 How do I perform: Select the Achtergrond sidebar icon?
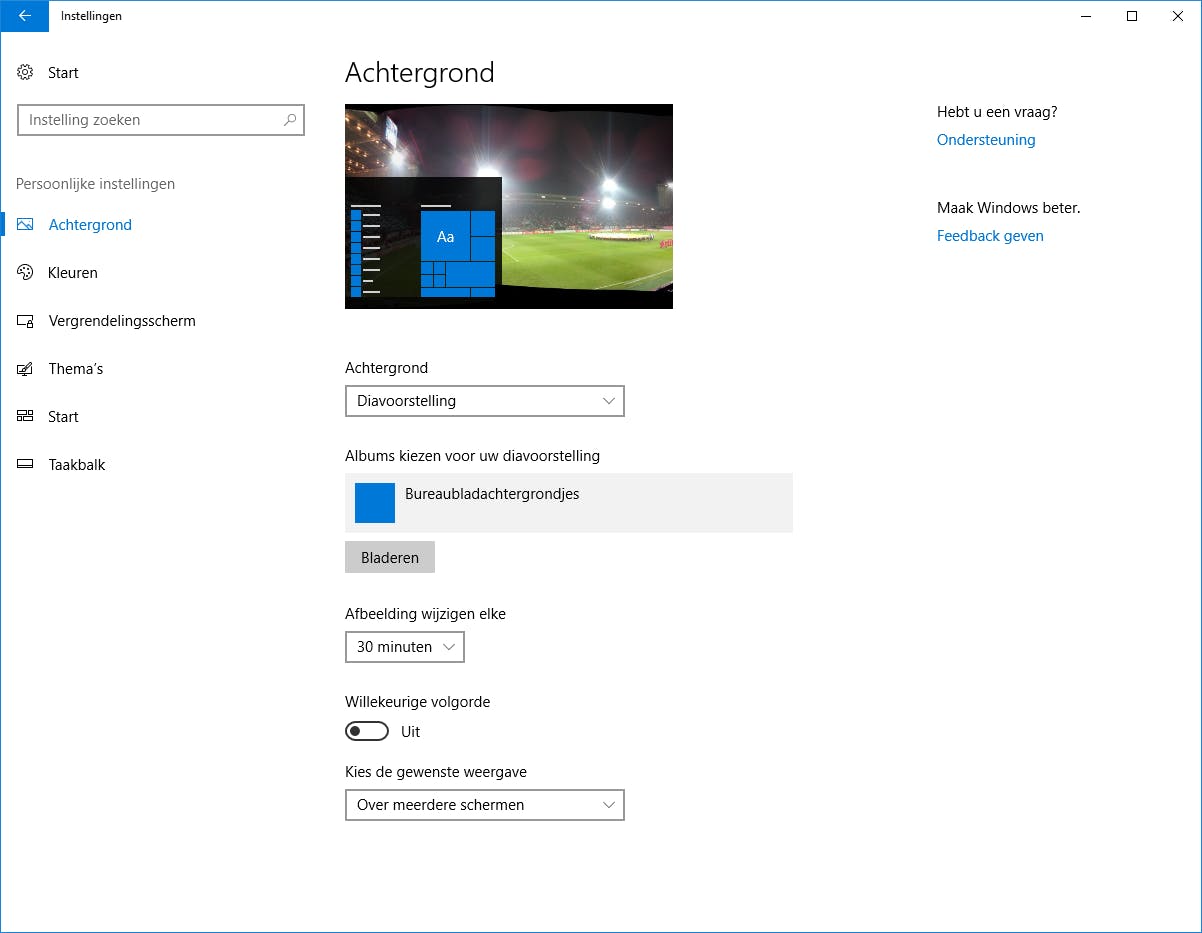click(x=24, y=224)
